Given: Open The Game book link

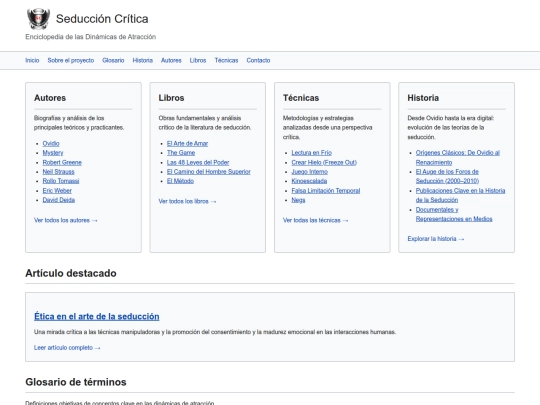Looking at the screenshot, I should click(181, 153).
